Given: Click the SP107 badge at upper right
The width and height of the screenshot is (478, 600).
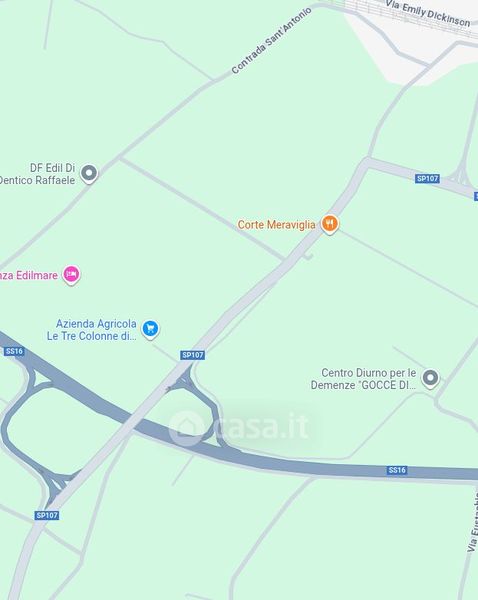Looking at the screenshot, I should coord(427,178).
